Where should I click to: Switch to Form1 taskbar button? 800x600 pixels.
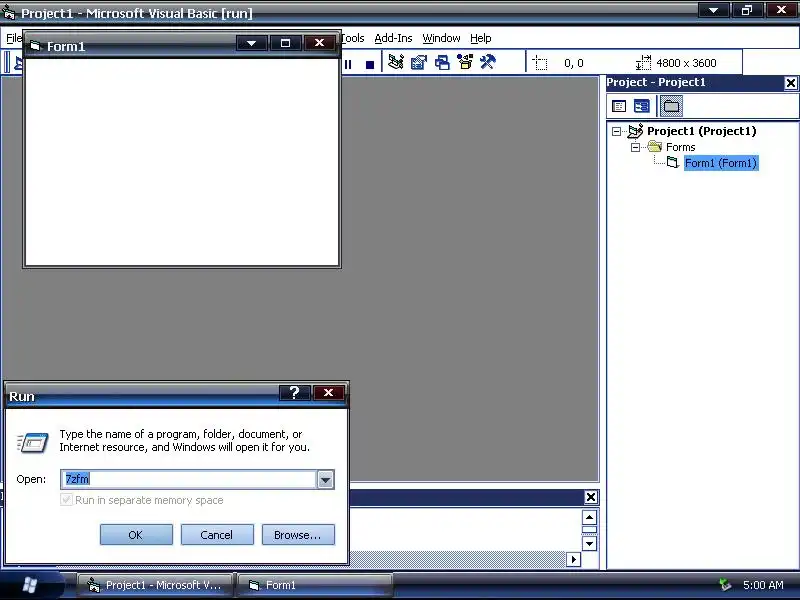(315, 585)
